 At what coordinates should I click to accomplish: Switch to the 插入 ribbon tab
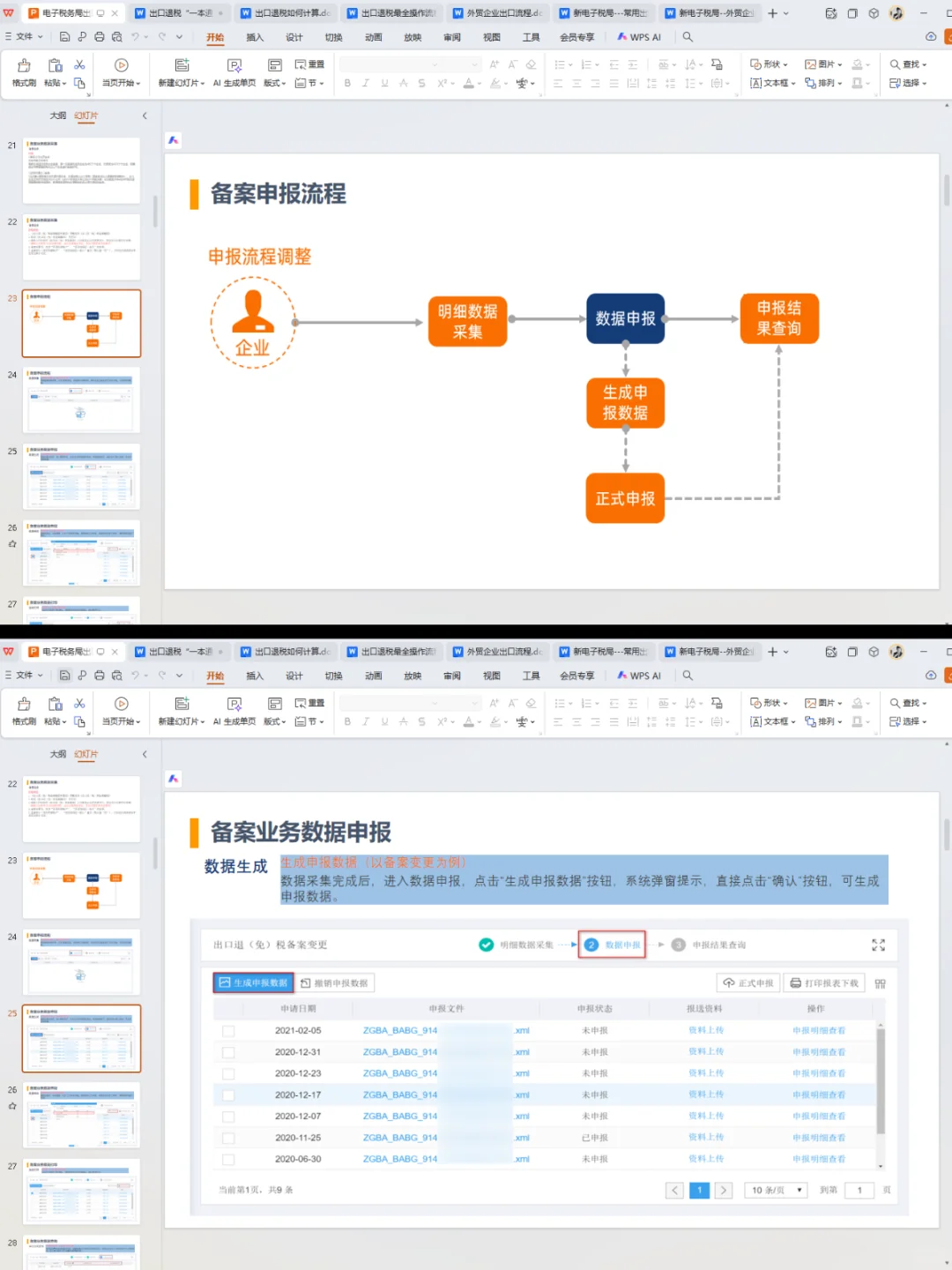[254, 37]
